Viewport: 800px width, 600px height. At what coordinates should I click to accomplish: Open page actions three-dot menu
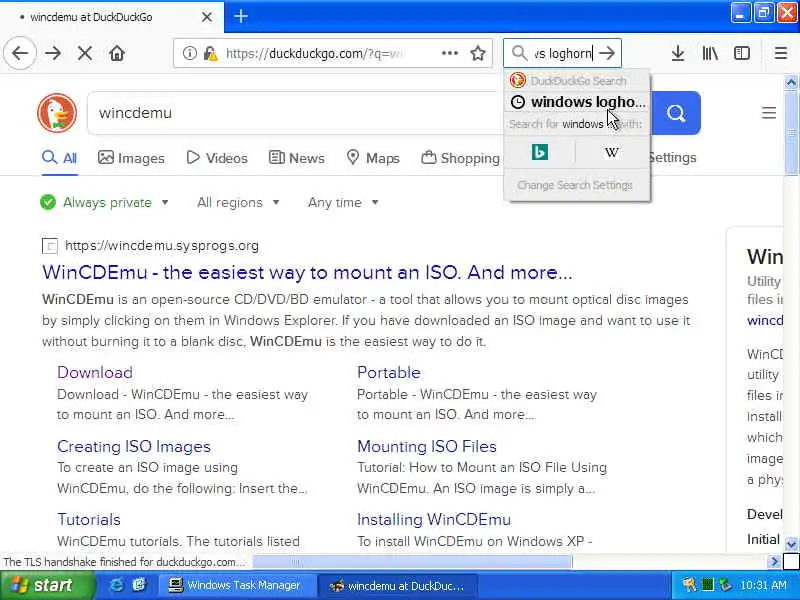pos(449,53)
